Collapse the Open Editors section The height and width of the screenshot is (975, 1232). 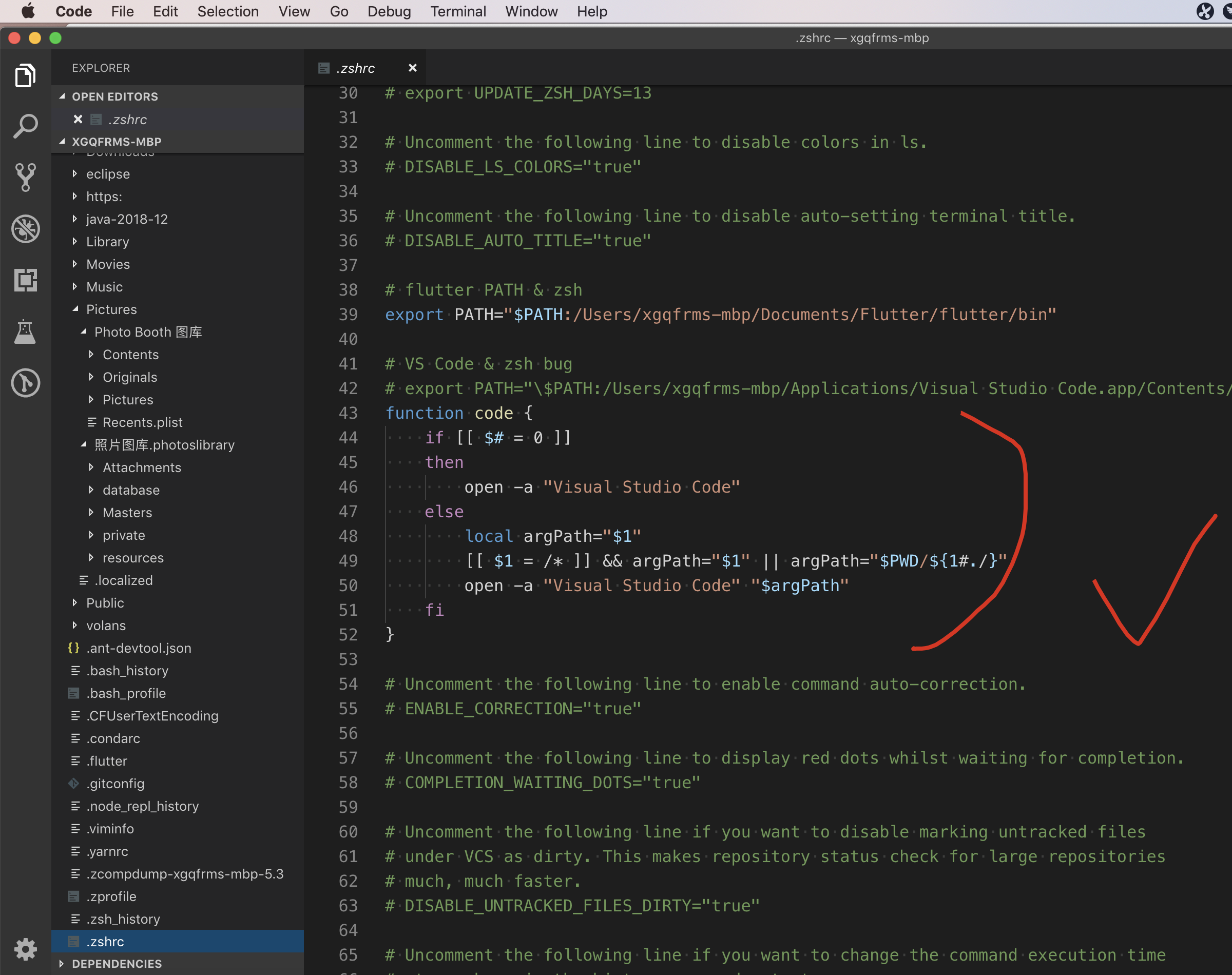pos(114,96)
